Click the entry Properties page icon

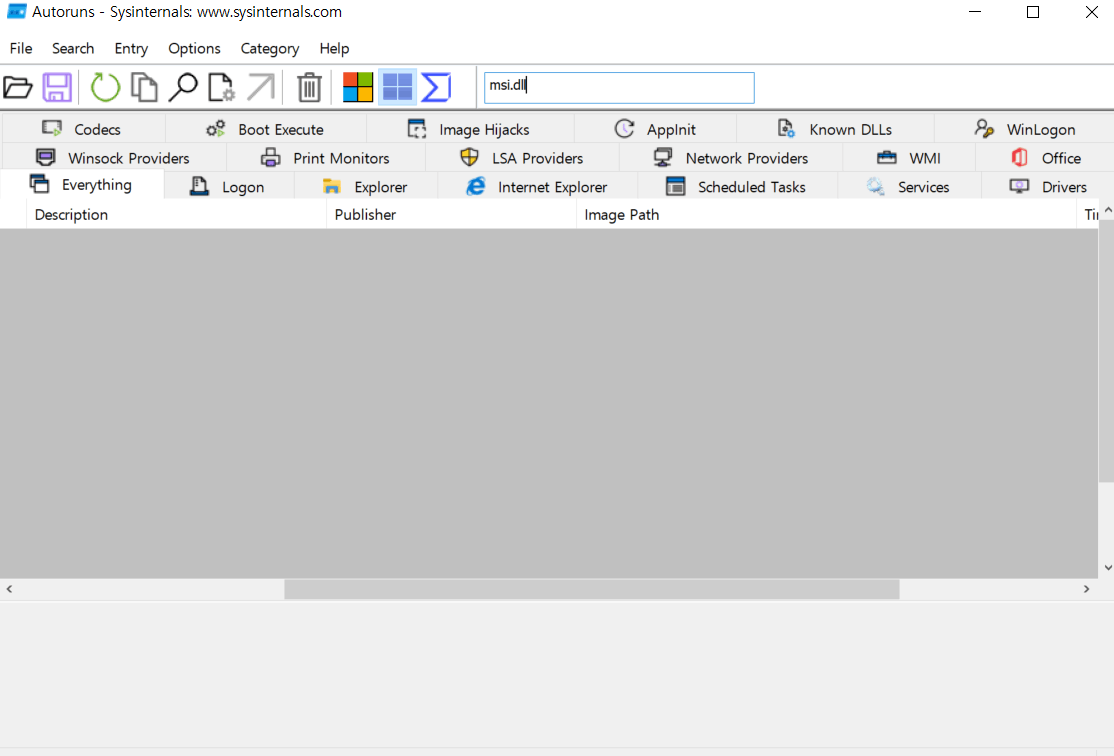coord(222,87)
